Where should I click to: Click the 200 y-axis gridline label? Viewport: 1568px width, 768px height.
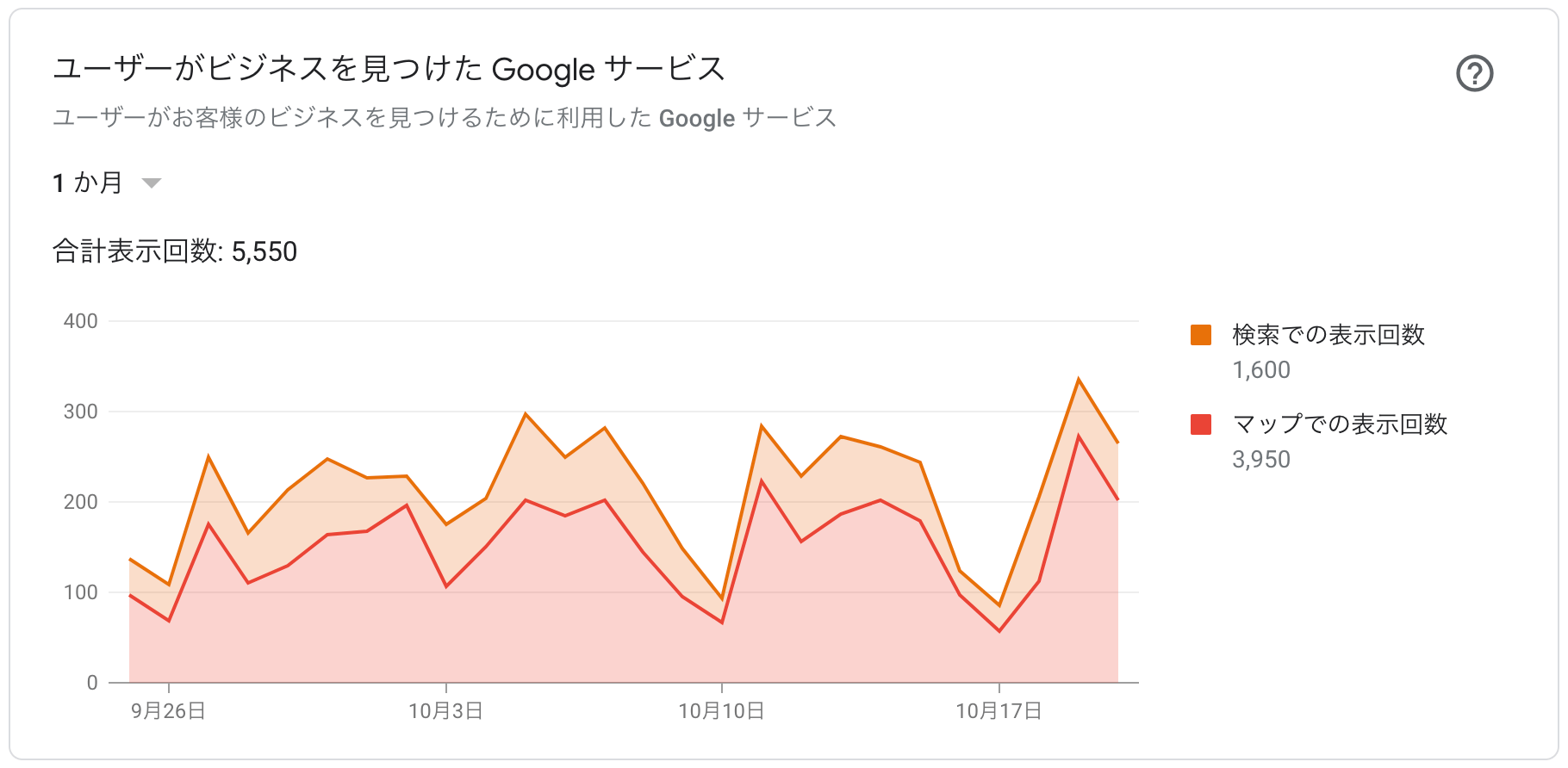(x=81, y=502)
